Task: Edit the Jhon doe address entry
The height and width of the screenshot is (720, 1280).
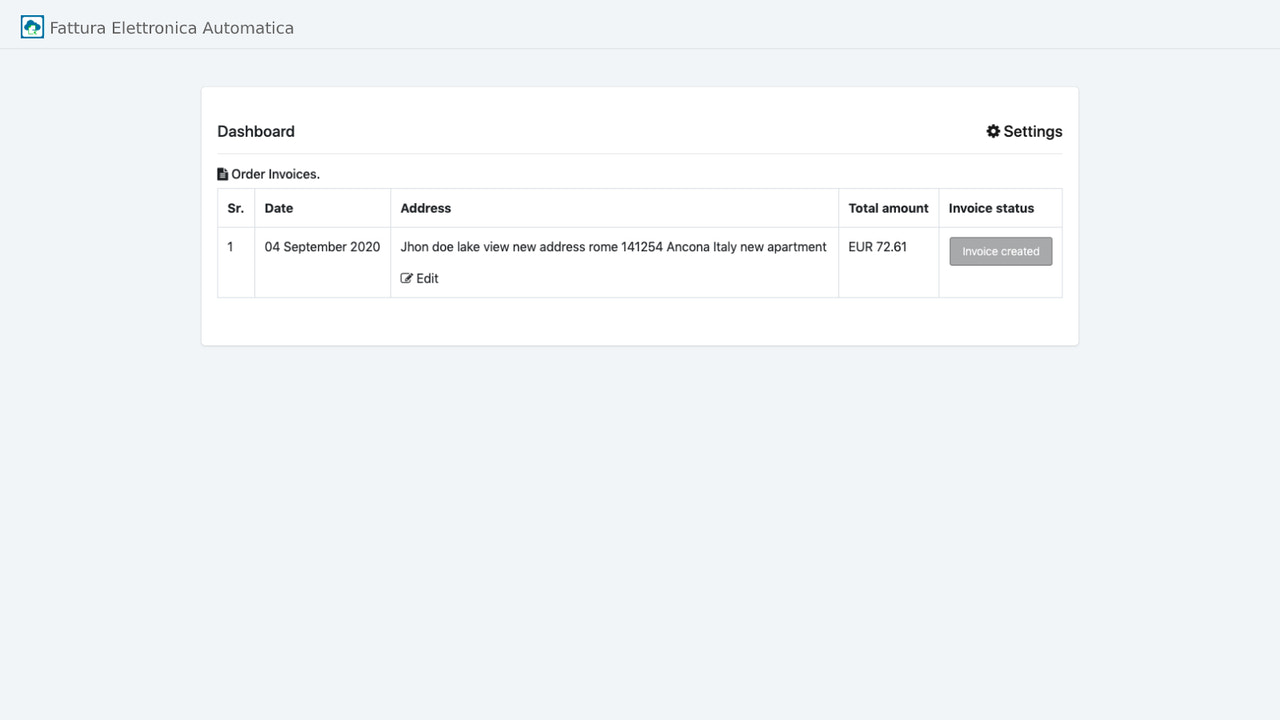Action: coord(420,278)
